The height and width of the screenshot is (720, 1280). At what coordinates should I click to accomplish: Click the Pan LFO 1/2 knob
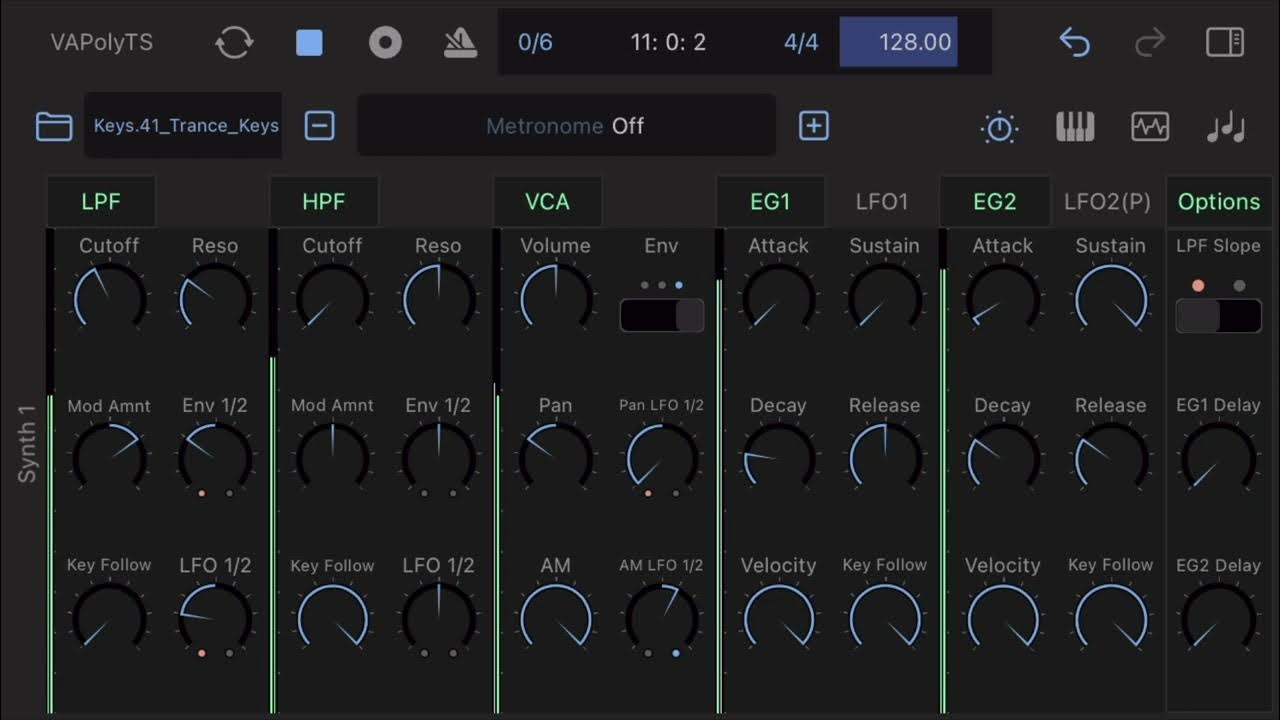[x=661, y=458]
